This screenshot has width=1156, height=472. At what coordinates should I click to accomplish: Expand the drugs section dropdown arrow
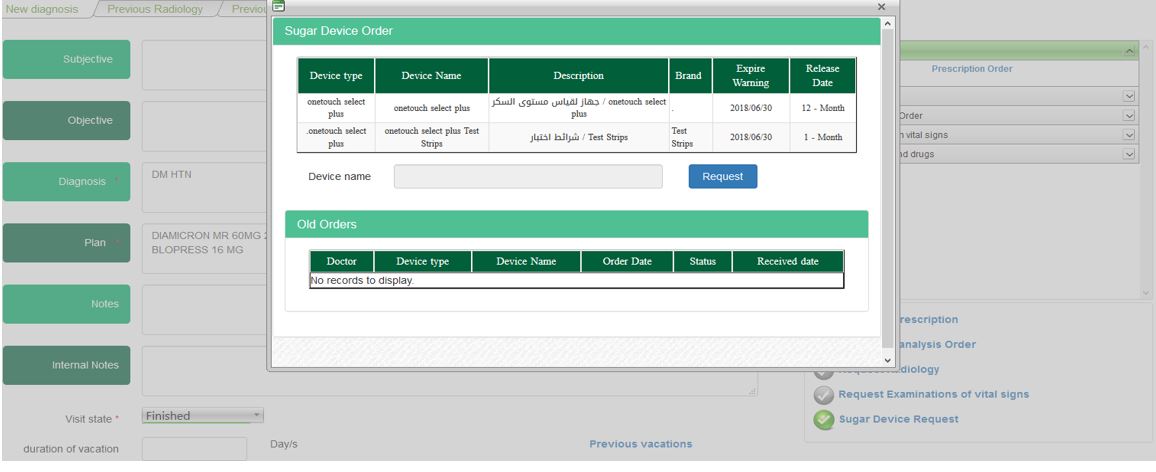click(x=1130, y=155)
